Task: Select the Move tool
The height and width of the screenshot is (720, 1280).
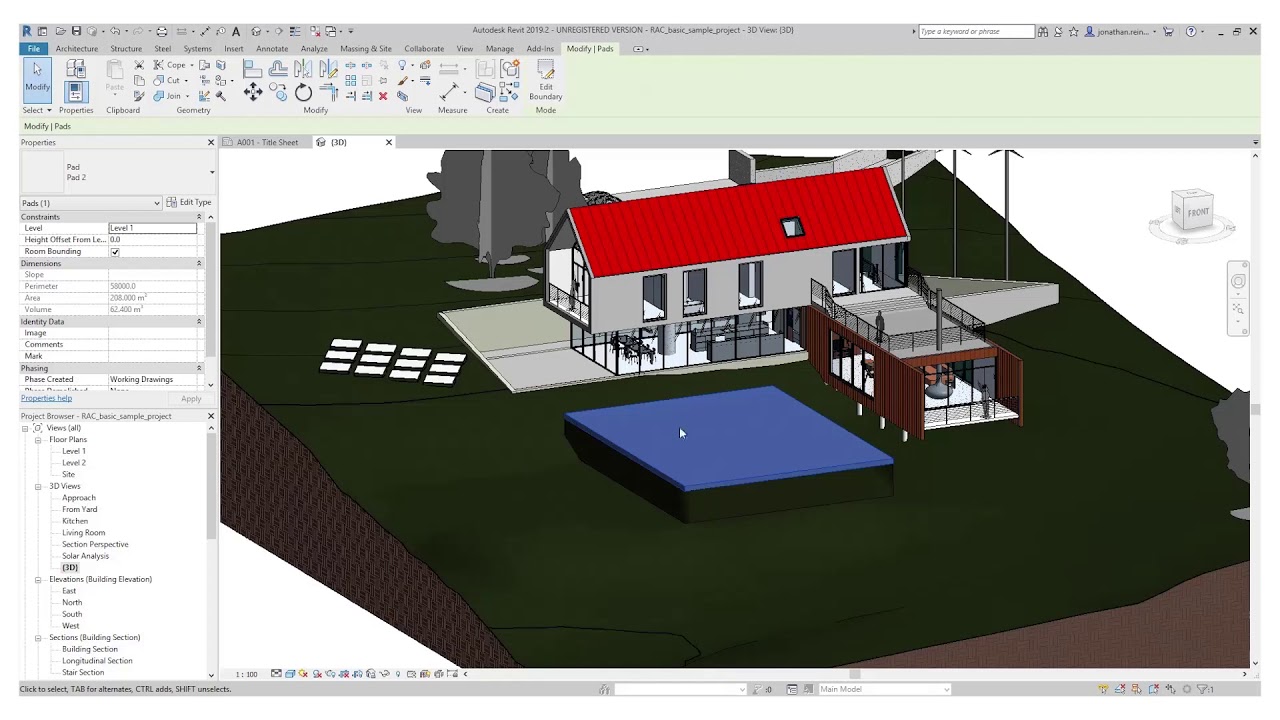Action: click(x=252, y=92)
